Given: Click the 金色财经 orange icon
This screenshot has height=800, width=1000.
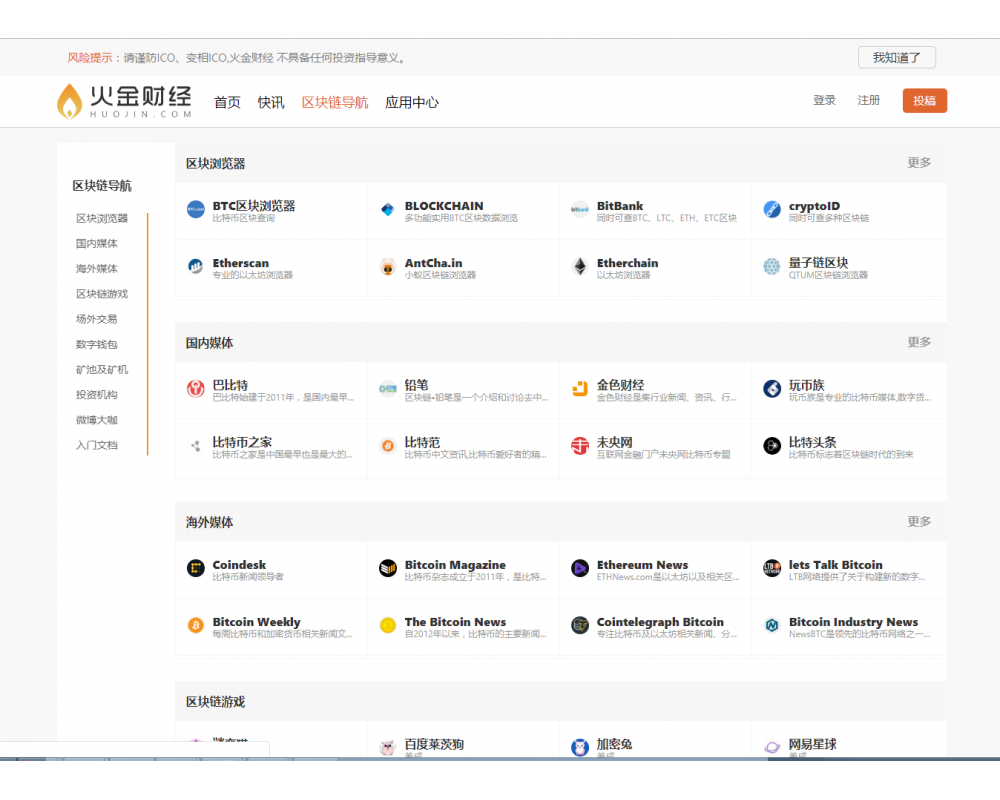Looking at the screenshot, I should pos(580,389).
